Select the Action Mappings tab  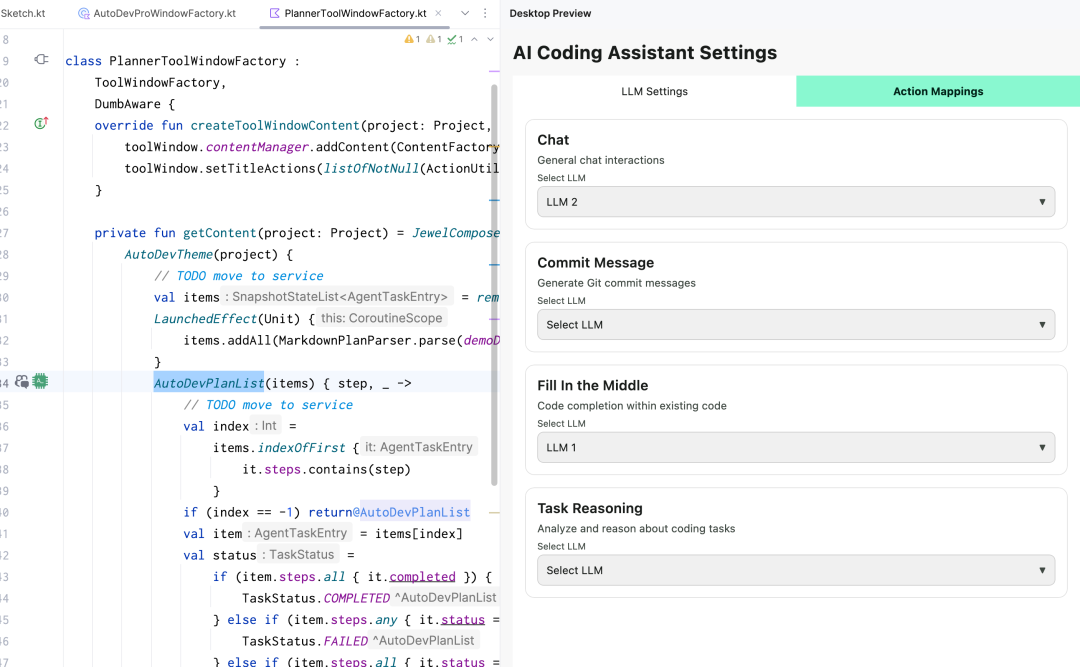tap(938, 91)
